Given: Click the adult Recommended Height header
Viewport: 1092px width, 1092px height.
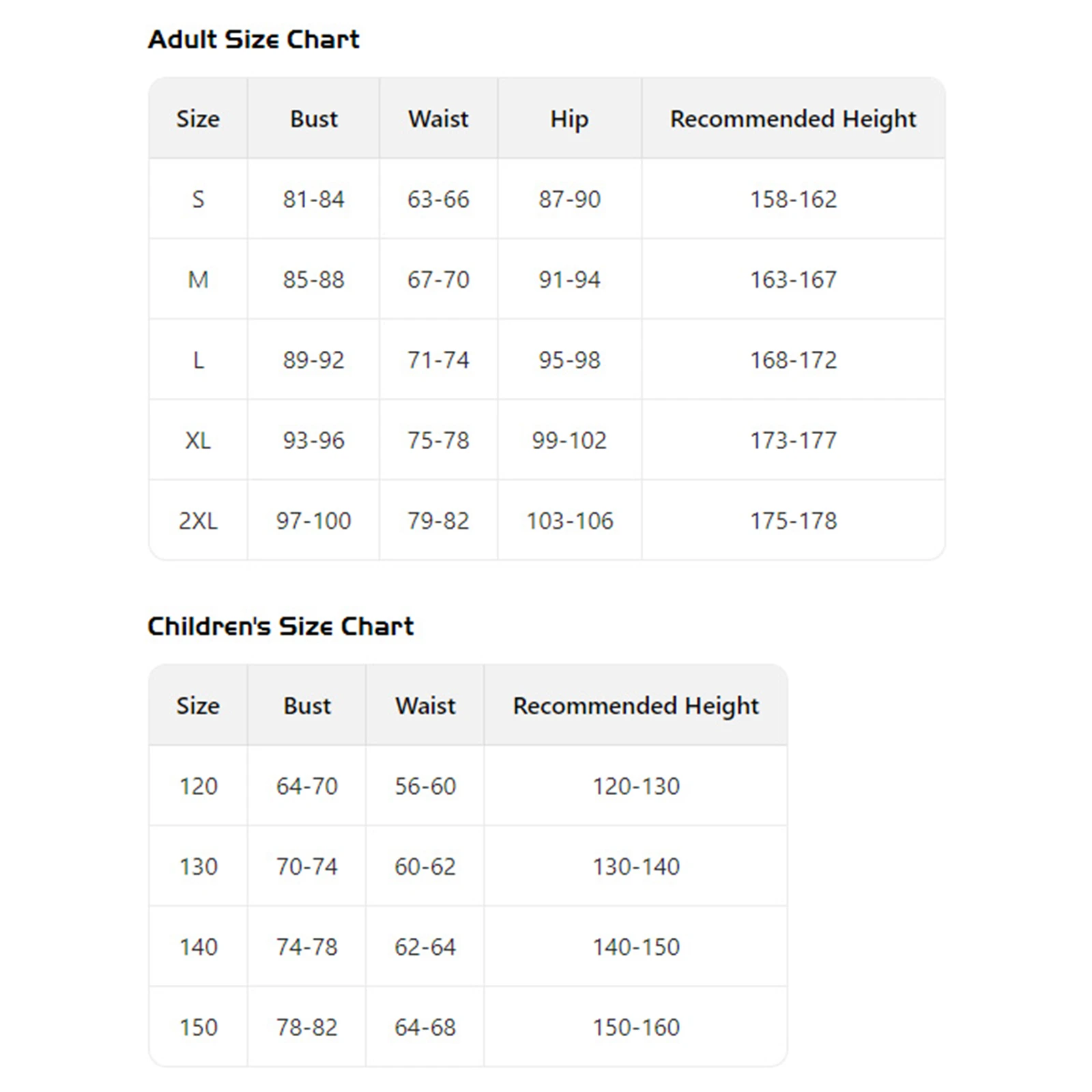Looking at the screenshot, I should [793, 119].
